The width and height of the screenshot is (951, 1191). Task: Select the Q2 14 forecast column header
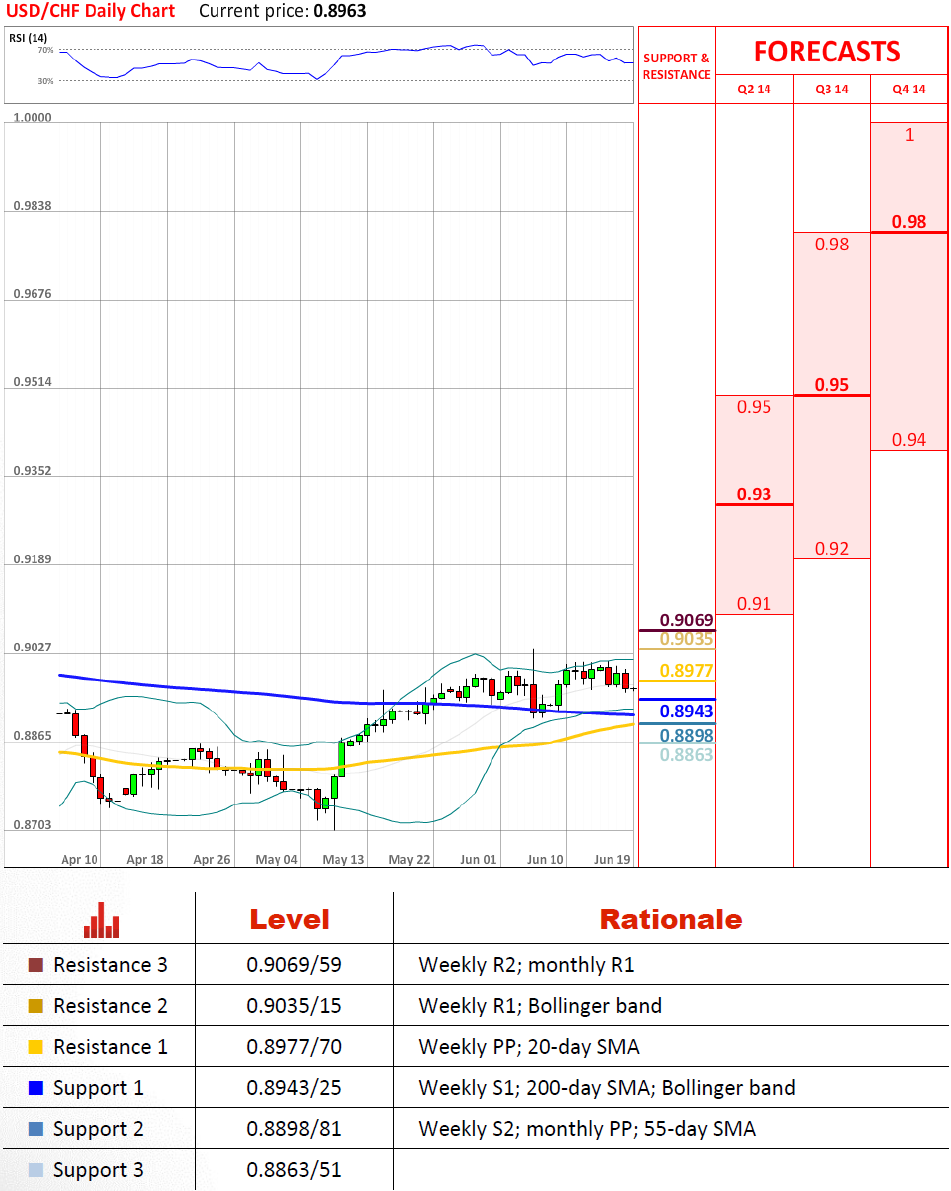tap(754, 89)
